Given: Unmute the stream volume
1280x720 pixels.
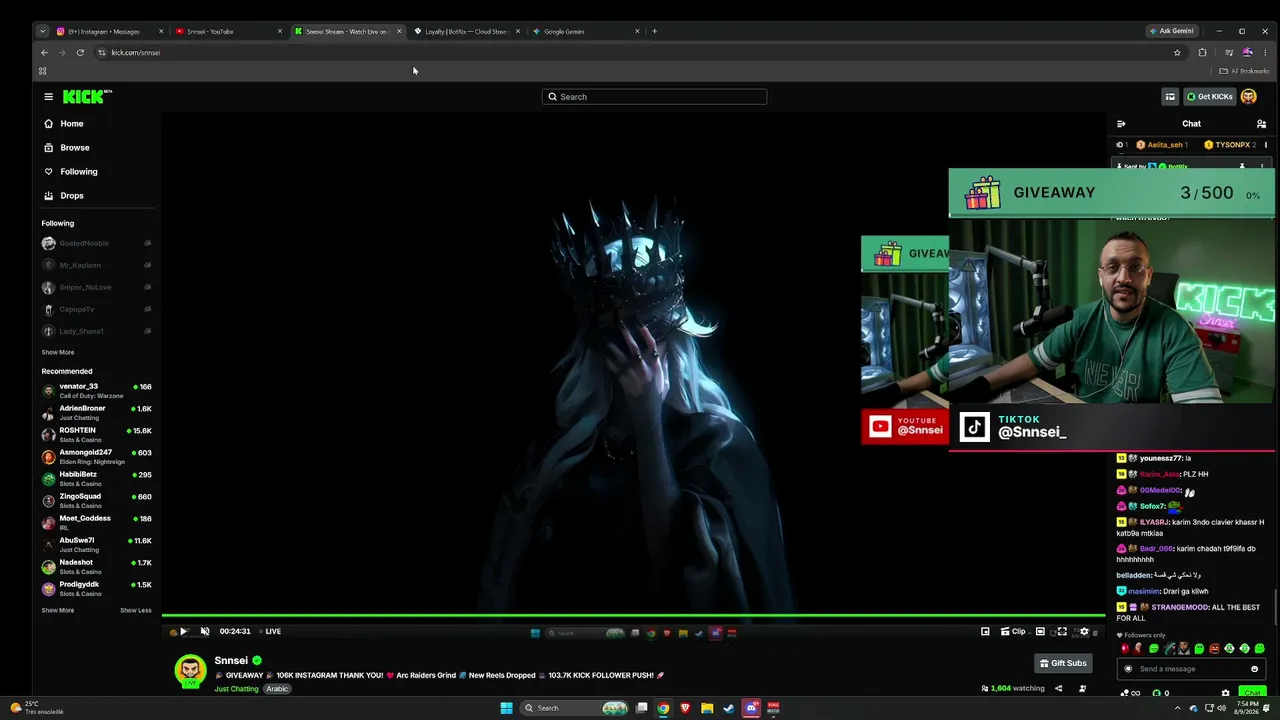Looking at the screenshot, I should click(x=205, y=632).
